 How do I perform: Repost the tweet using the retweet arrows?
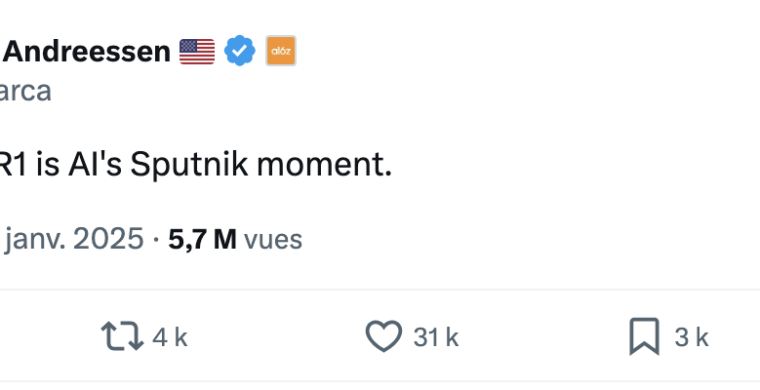[122, 337]
